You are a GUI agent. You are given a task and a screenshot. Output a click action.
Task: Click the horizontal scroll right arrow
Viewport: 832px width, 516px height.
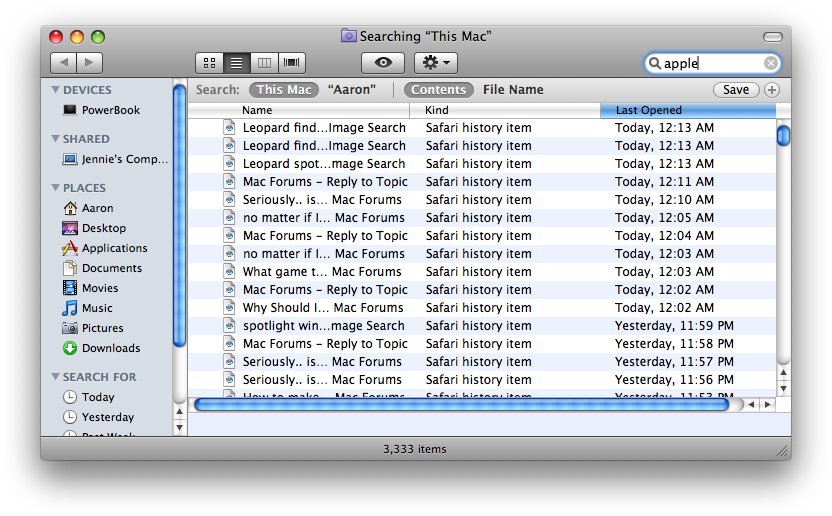point(768,405)
